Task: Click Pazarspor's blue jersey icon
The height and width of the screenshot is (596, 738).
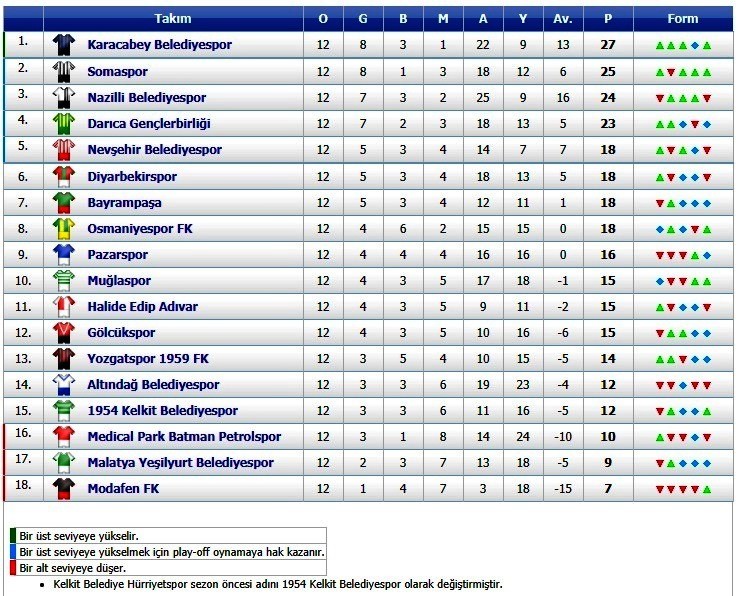Action: pyautogui.click(x=64, y=255)
